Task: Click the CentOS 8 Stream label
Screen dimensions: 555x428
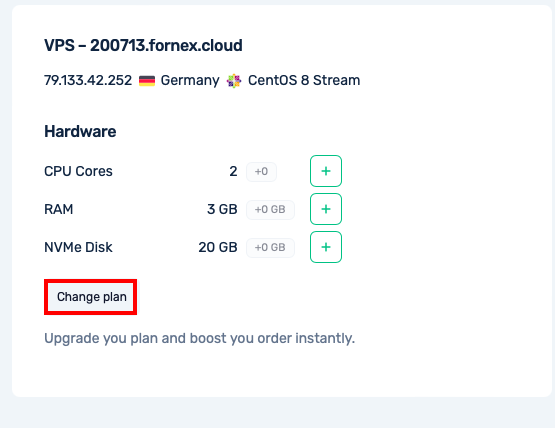Action: tap(304, 80)
